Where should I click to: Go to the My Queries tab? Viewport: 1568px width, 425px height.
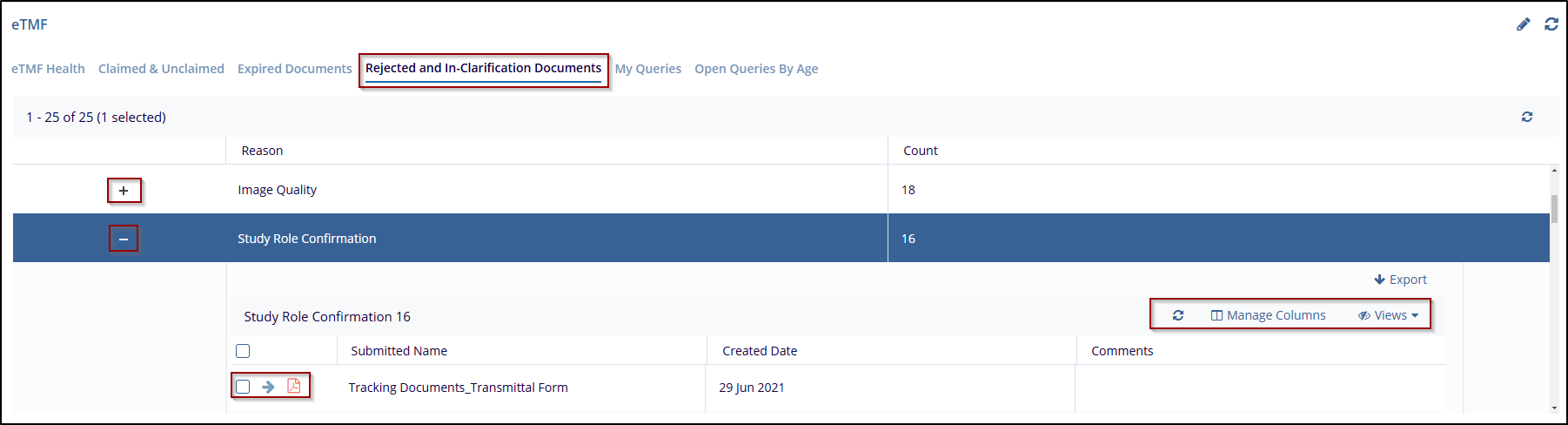(x=647, y=69)
